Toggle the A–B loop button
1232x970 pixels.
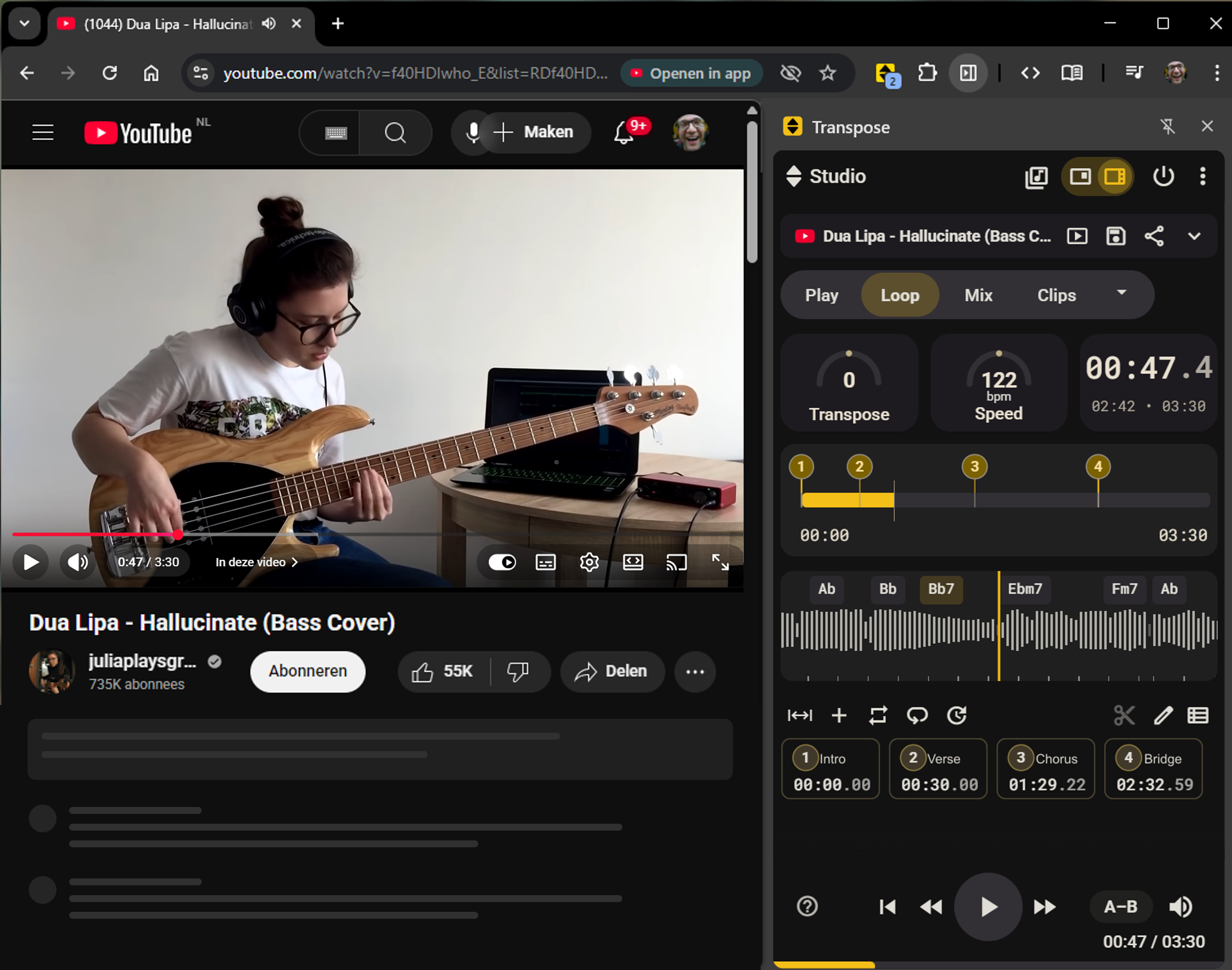(x=1120, y=907)
